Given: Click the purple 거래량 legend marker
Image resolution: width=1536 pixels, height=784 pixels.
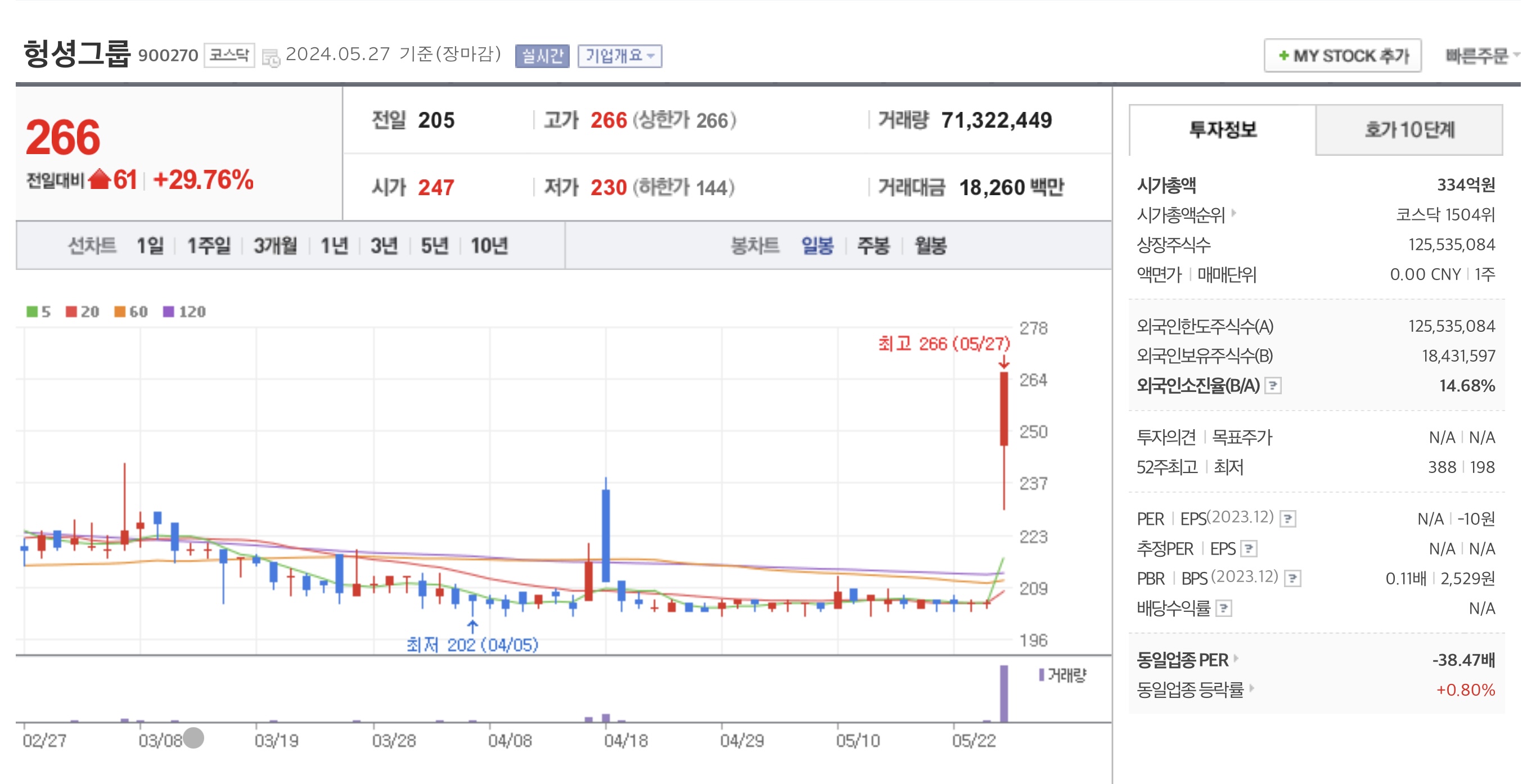Looking at the screenshot, I should [x=1041, y=674].
